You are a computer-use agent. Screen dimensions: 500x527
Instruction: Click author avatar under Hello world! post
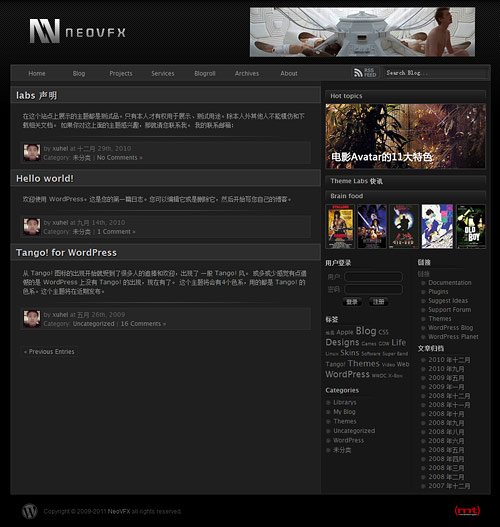32,227
